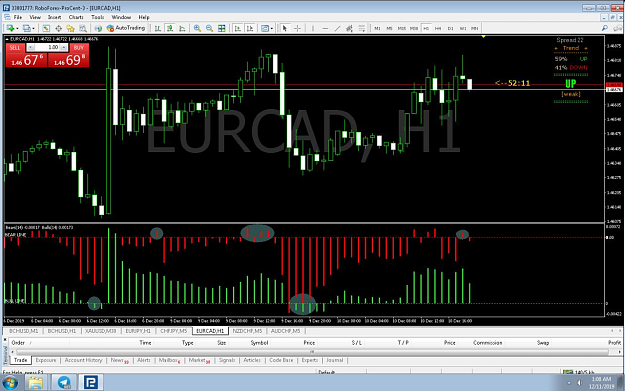Image resolution: width=625 pixels, height=391 pixels.
Task: Open dropdown arrow next to New Chart icon
Action: [x=17, y=29]
